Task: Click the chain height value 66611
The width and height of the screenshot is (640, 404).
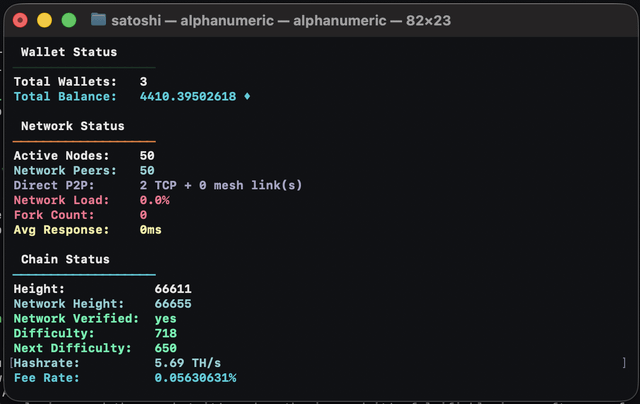Action: coord(173,289)
